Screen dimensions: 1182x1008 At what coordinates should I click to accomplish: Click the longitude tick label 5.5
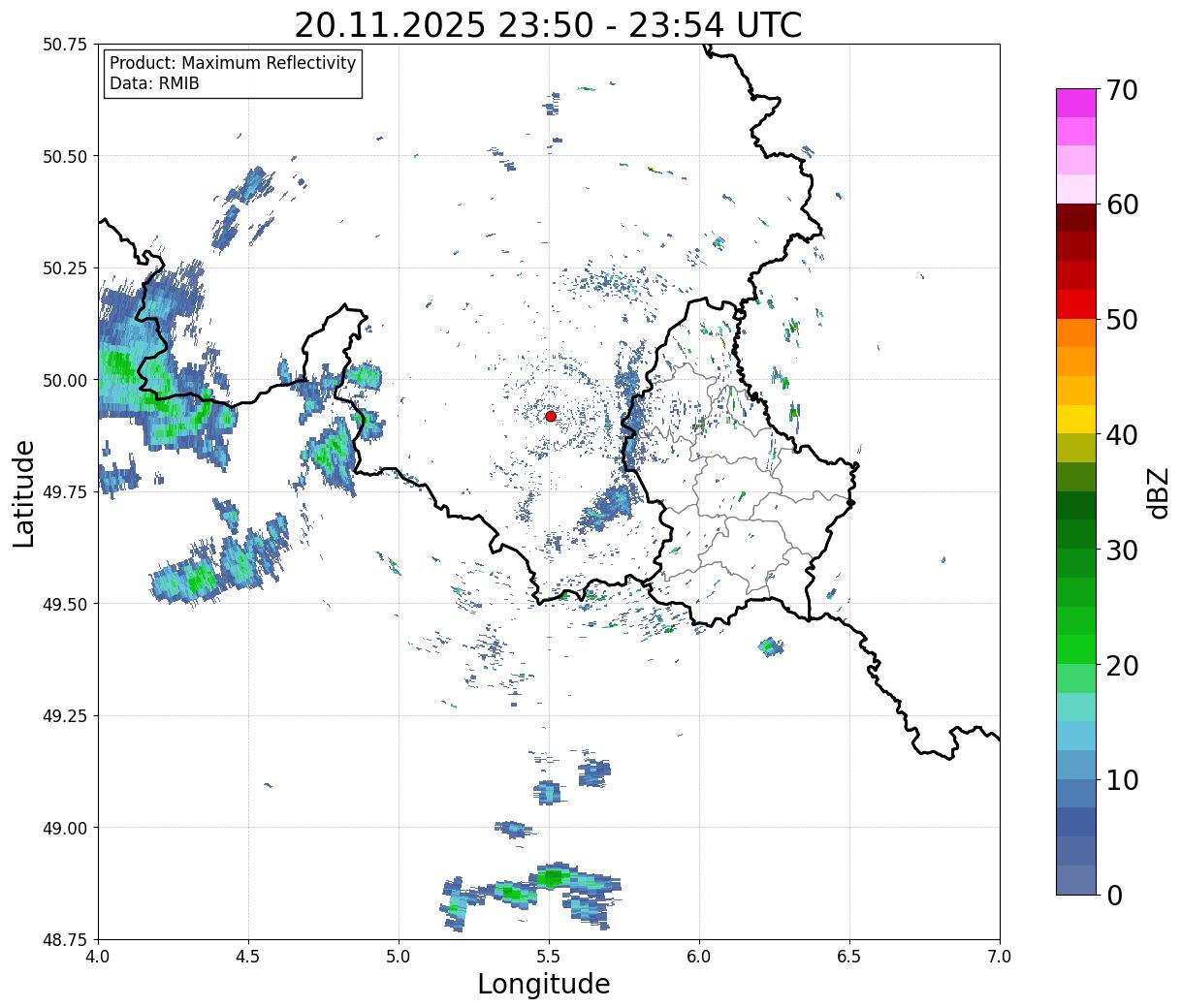pyautogui.click(x=549, y=957)
